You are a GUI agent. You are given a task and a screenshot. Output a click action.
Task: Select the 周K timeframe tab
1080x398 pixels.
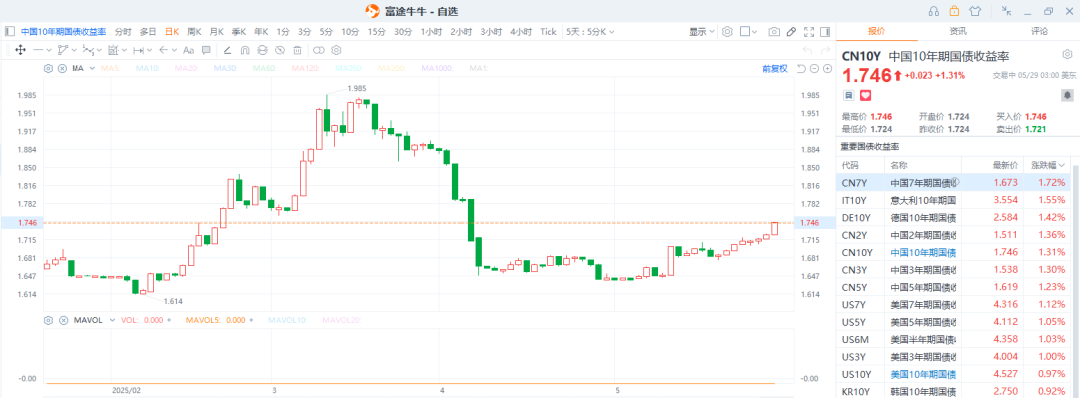pyautogui.click(x=194, y=32)
